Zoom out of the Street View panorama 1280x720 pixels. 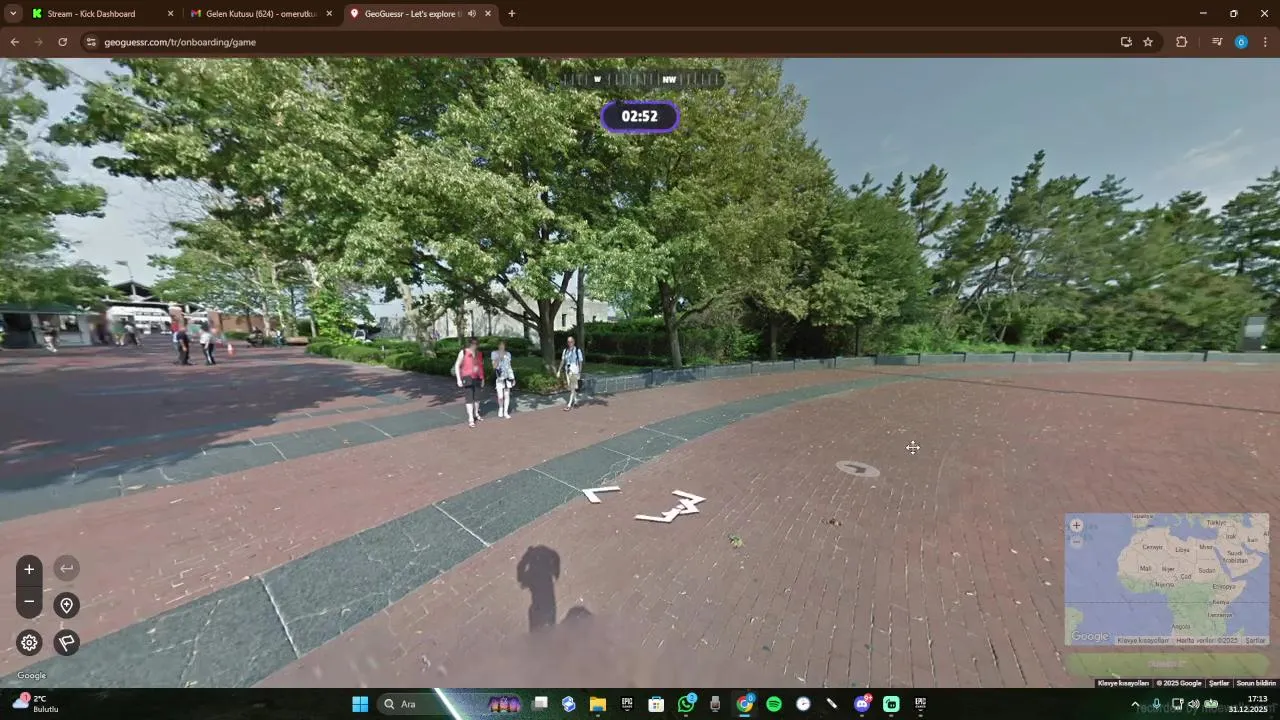(x=29, y=602)
